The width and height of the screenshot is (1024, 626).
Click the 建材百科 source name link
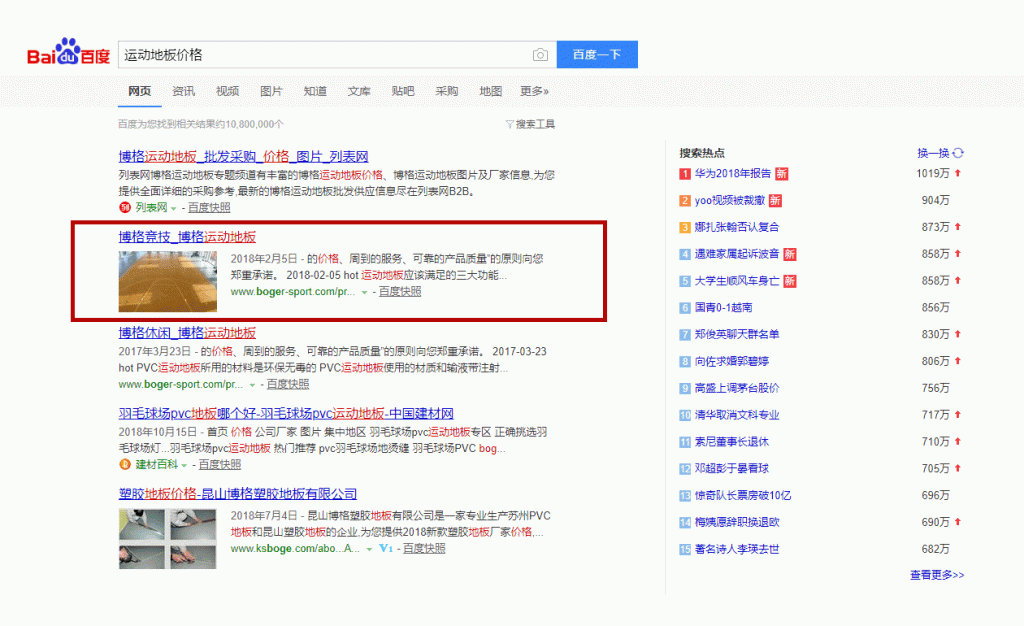click(x=157, y=465)
